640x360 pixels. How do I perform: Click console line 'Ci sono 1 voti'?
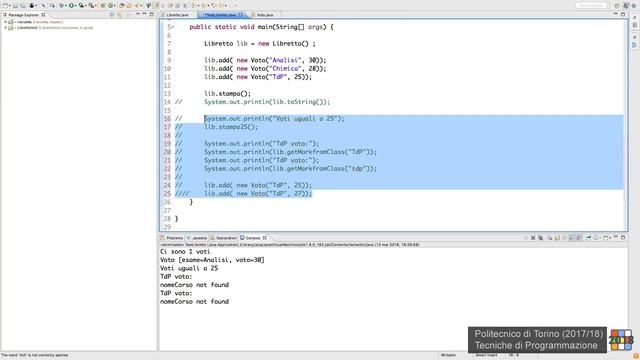[185, 252]
